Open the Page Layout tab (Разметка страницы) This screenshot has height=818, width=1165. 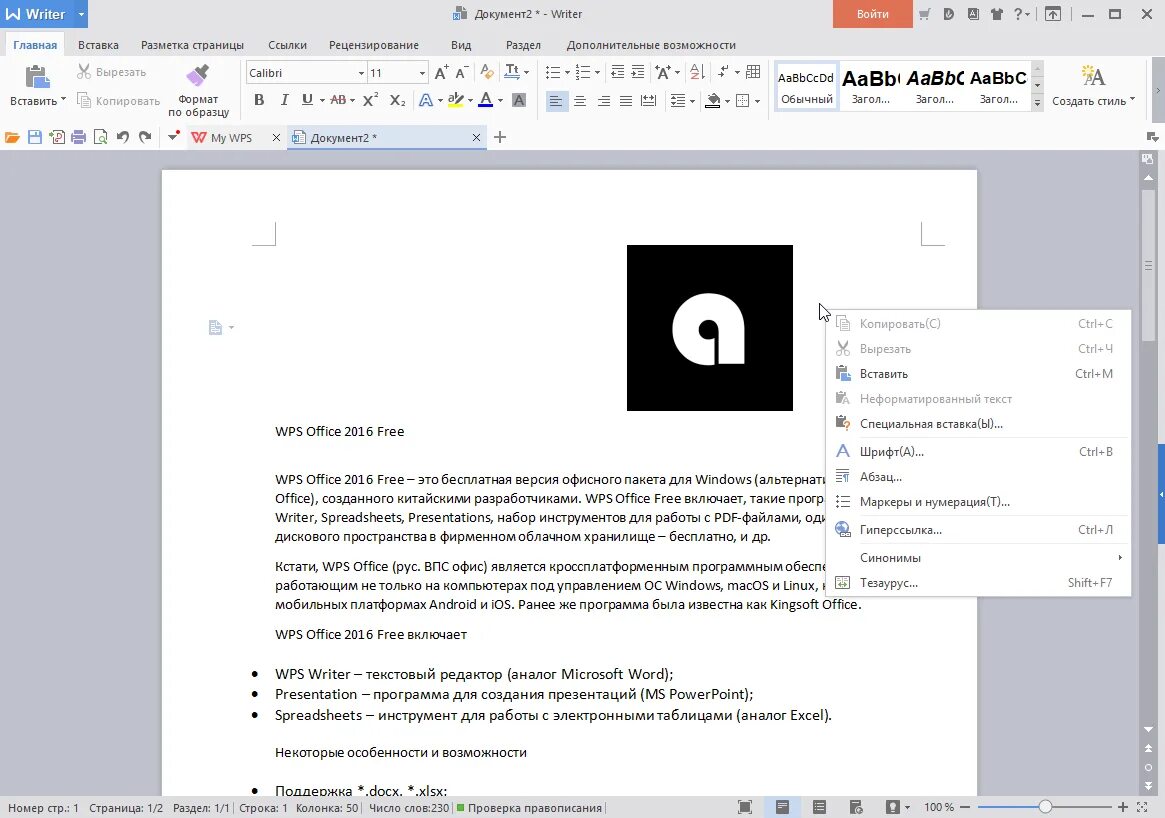click(x=192, y=45)
